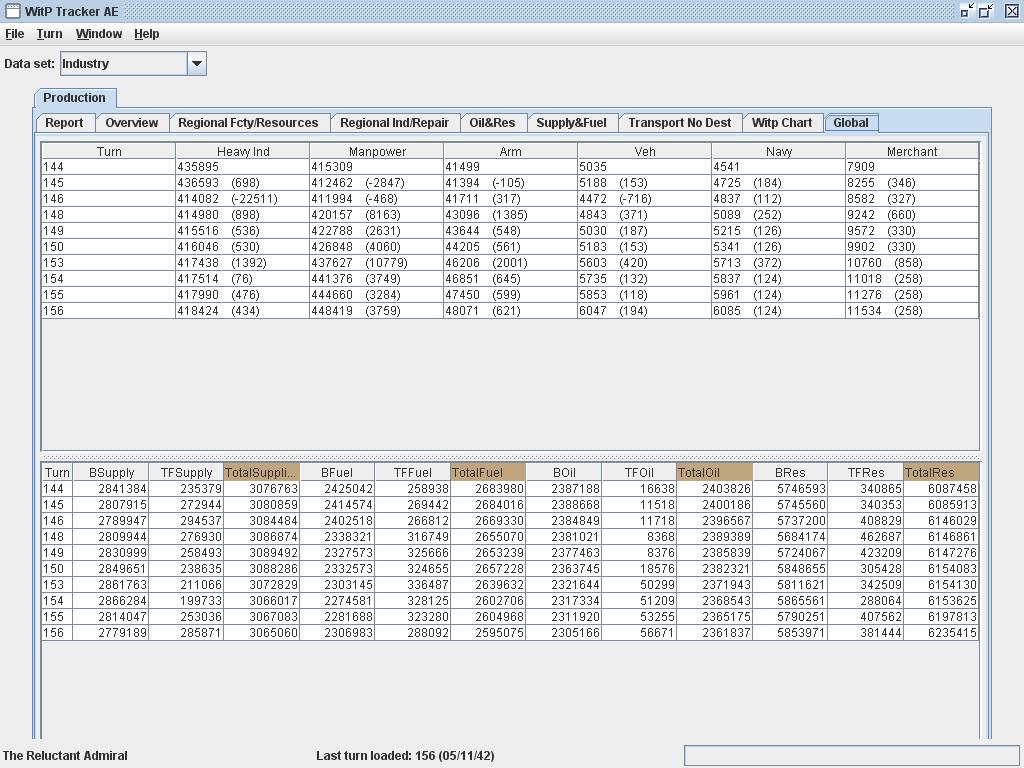This screenshot has height=768, width=1024.
Task: Open the Turn menu
Action: click(x=49, y=34)
